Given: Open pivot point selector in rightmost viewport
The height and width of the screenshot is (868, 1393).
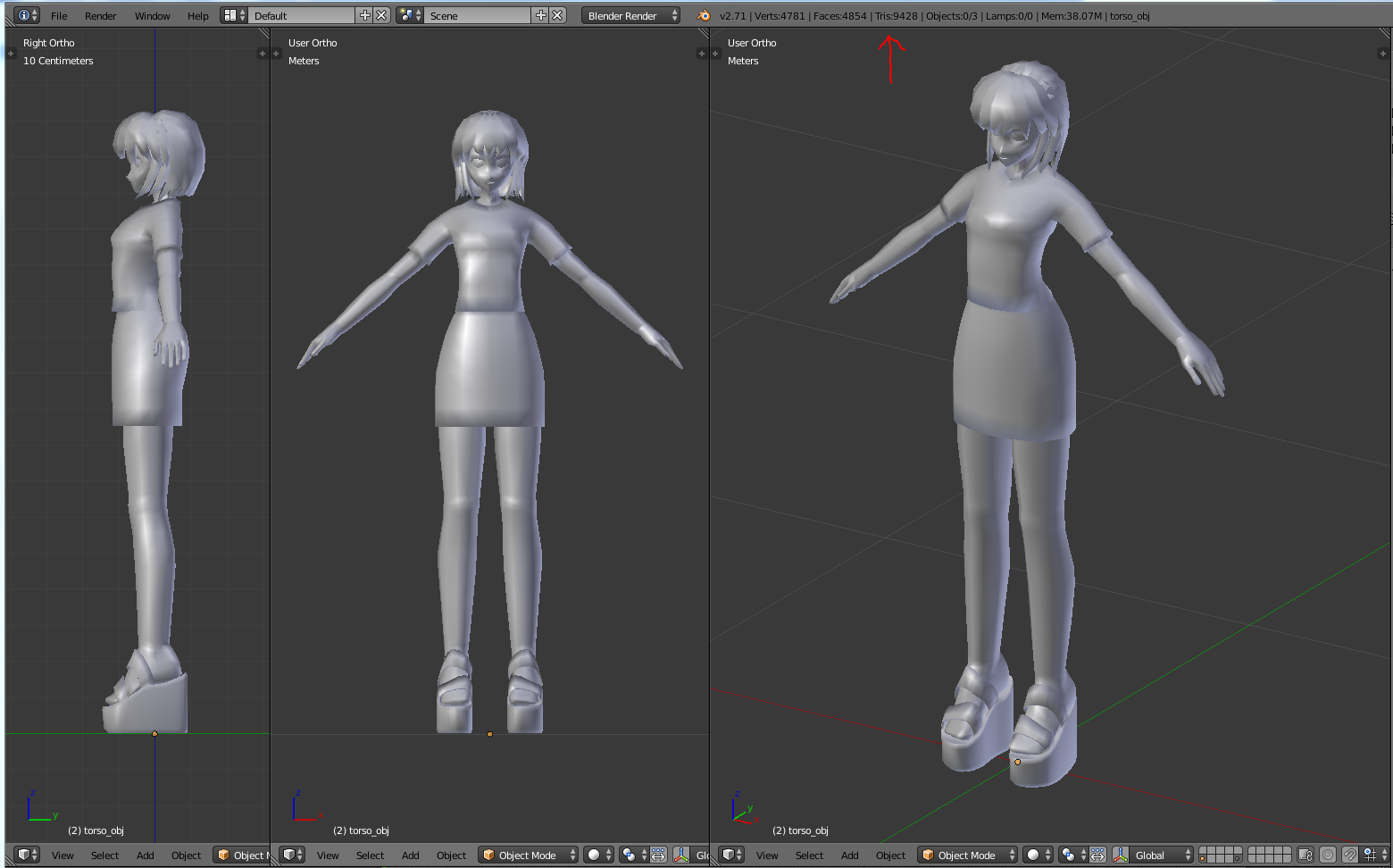Looking at the screenshot, I should (x=1072, y=855).
